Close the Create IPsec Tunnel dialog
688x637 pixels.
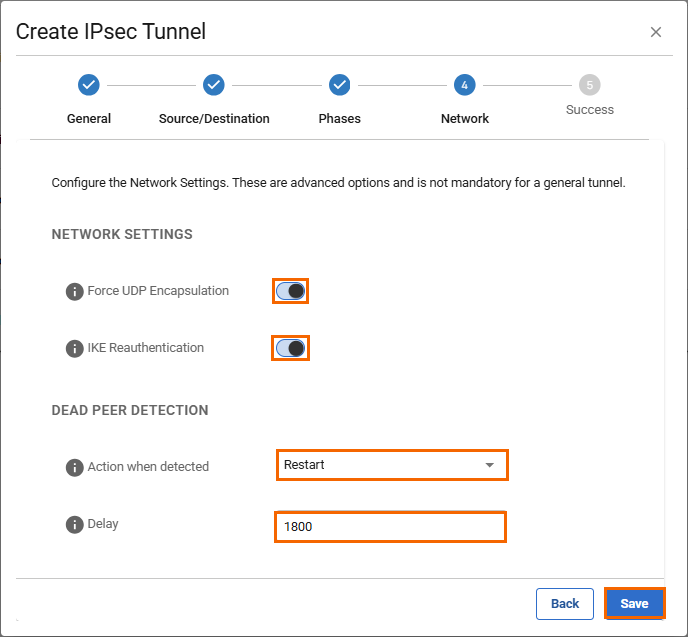coord(656,32)
